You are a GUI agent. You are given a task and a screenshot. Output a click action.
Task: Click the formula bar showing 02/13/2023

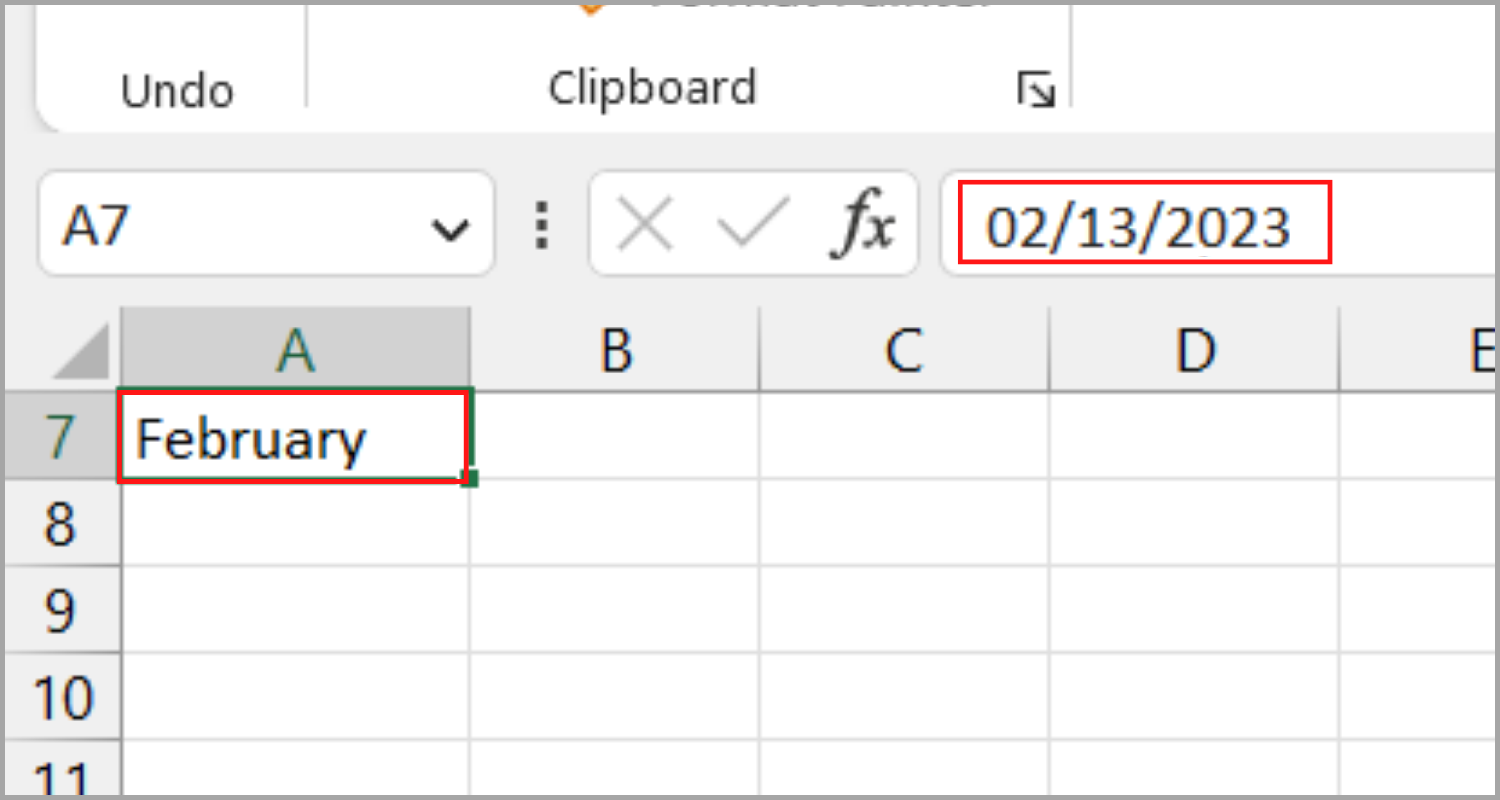(x=1140, y=224)
